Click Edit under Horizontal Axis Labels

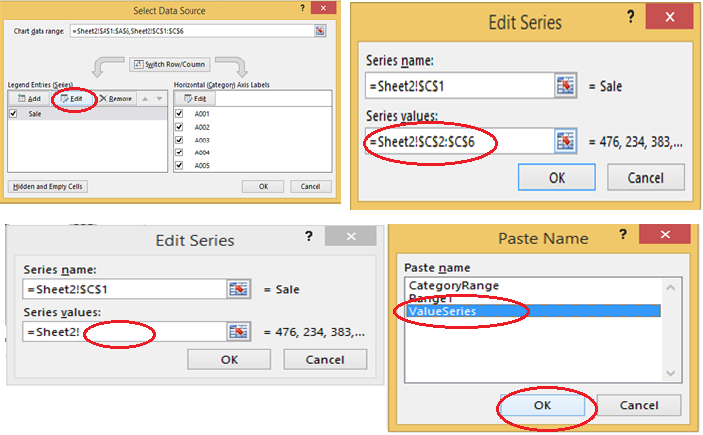click(195, 99)
